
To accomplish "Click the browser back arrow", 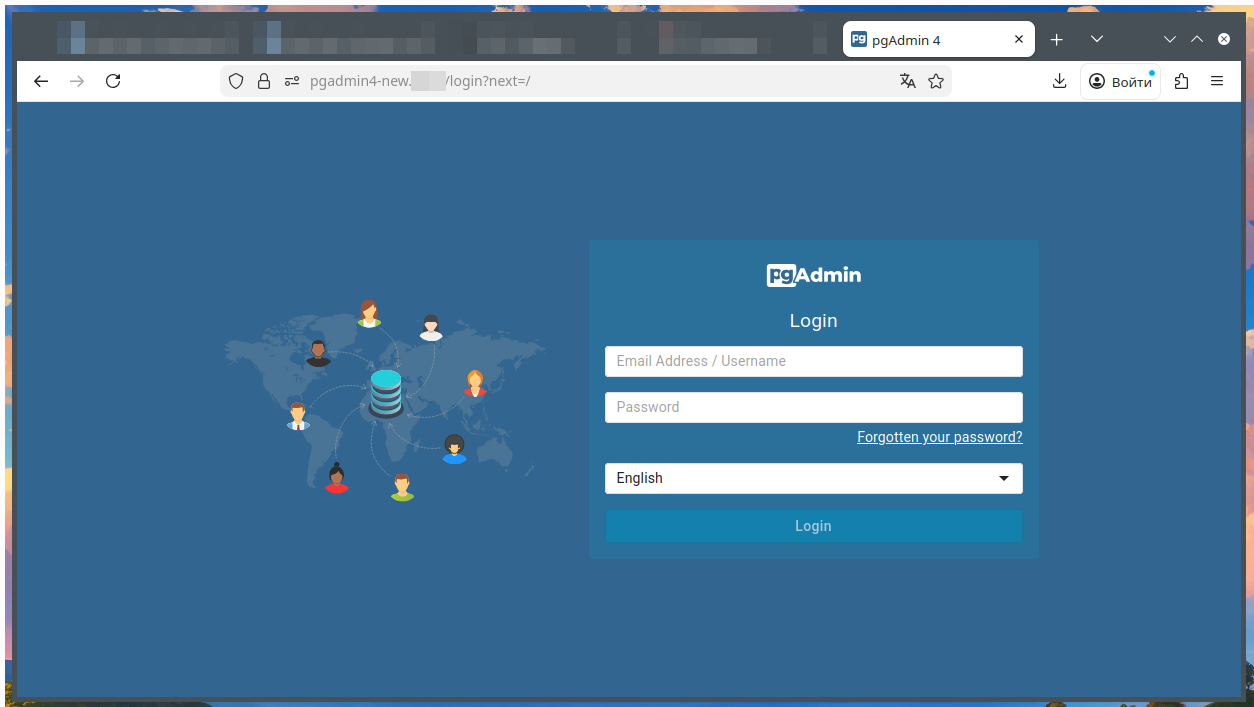I will (x=41, y=81).
